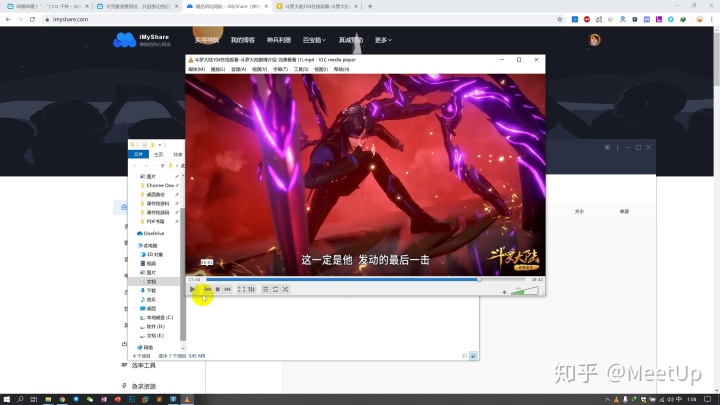Image resolution: width=720 pixels, height=405 pixels.
Task: Select 文档 (E:) drive in Explorer sidebar
Action: click(152, 336)
